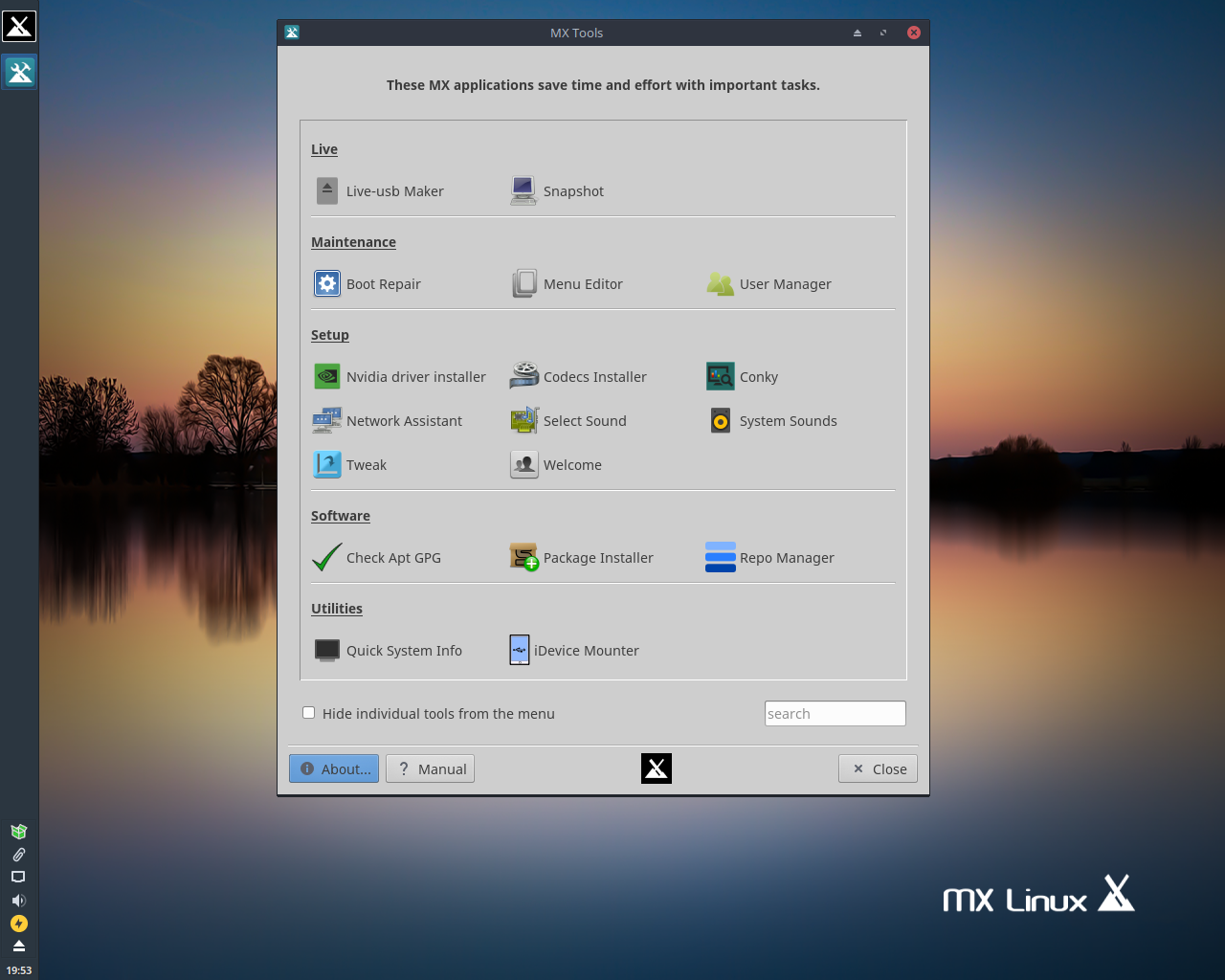Viewport: 1225px width, 980px height.
Task: Open the package updater tray icon
Action: 19,832
